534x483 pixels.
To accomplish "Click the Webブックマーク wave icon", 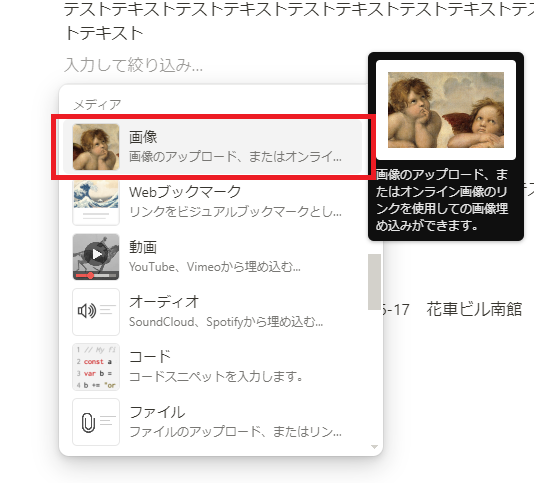I will coord(96,202).
